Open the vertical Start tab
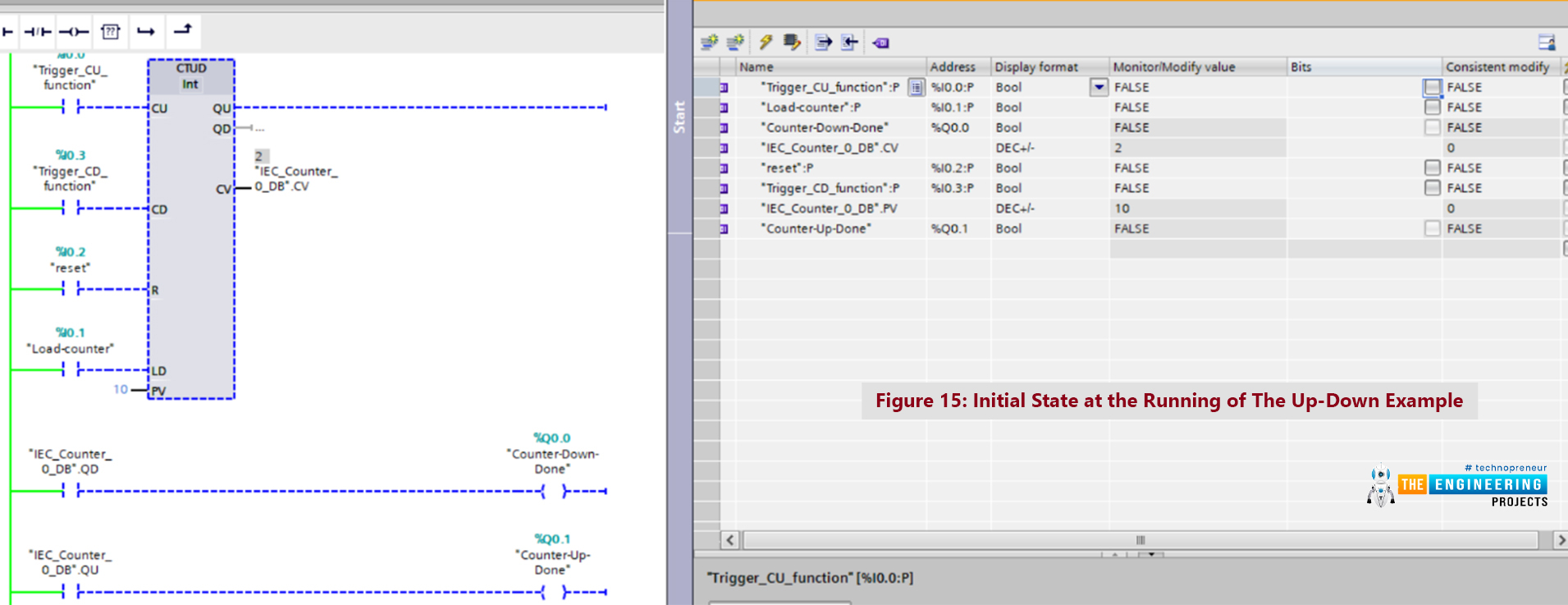The image size is (1568, 605). tap(679, 117)
